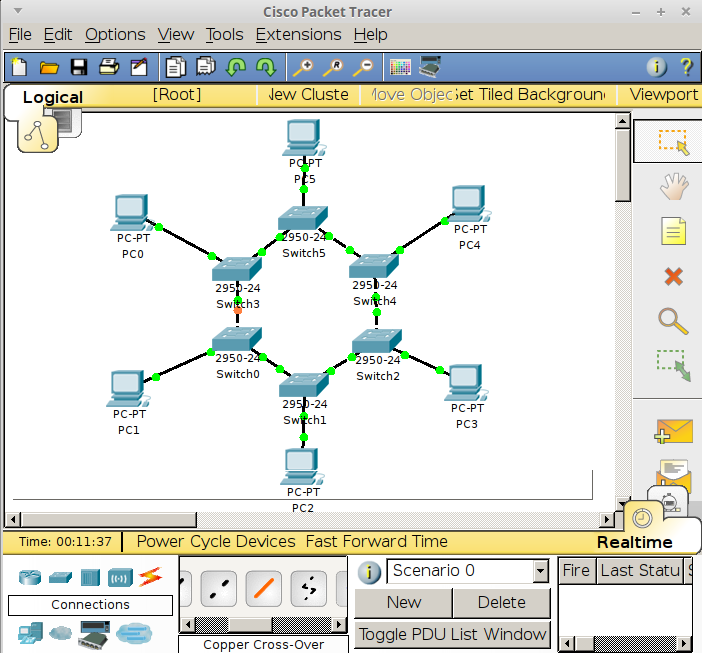This screenshot has height=653, width=702.
Task: Redo with the right green arrow
Action: pyautogui.click(x=266, y=67)
